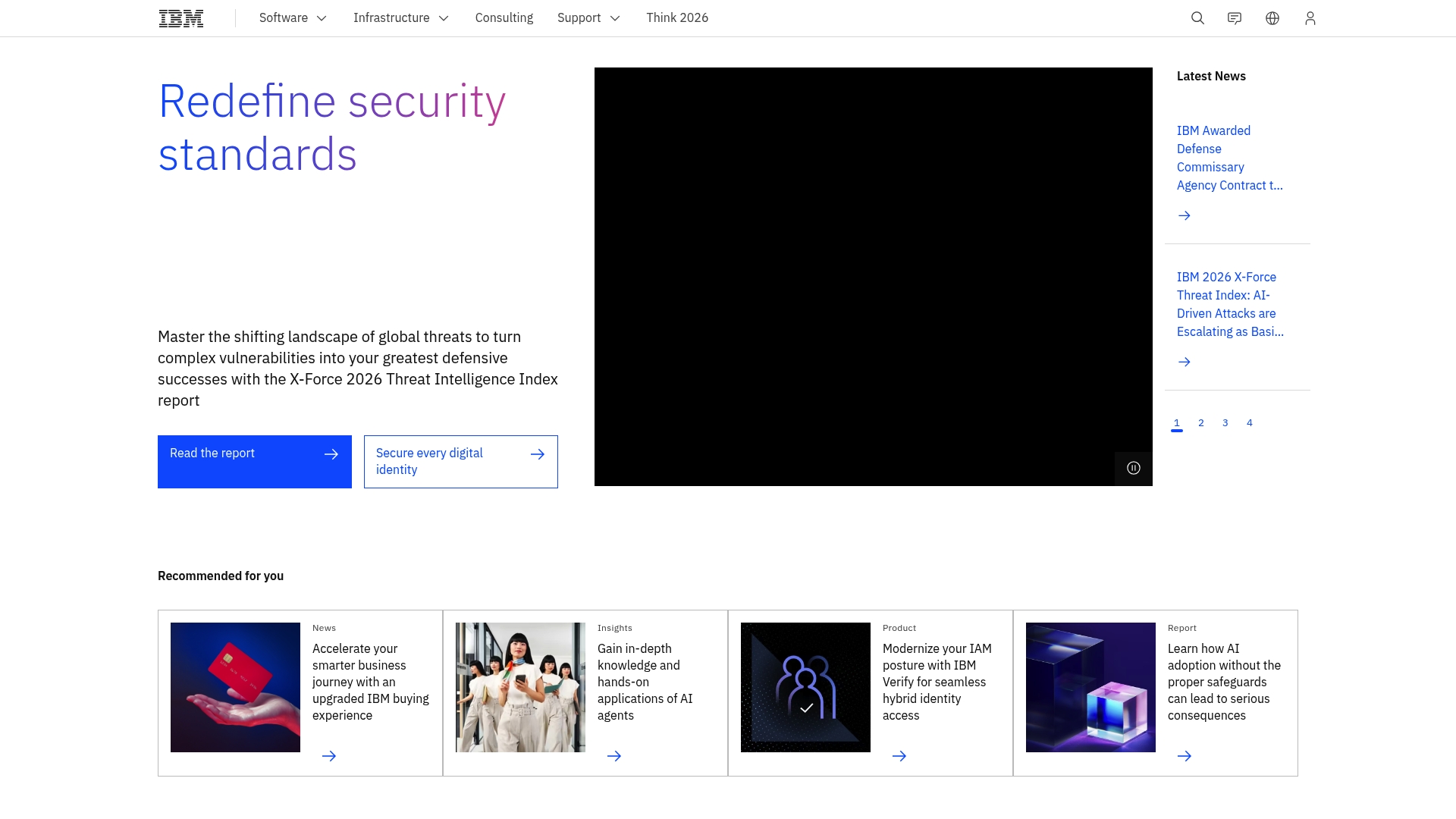Open the chat assistant icon
1456x819 pixels.
click(x=1235, y=17)
